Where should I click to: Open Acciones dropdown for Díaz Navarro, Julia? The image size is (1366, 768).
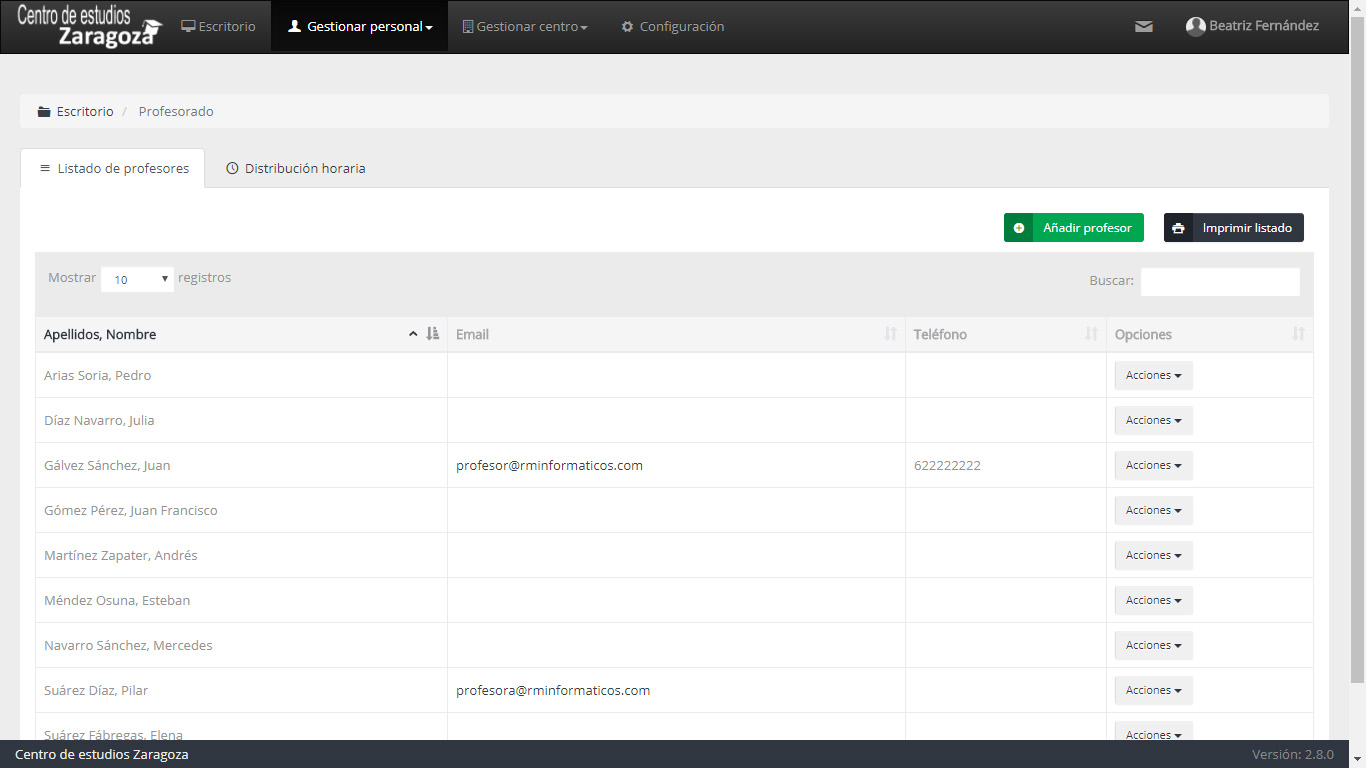click(x=1154, y=420)
